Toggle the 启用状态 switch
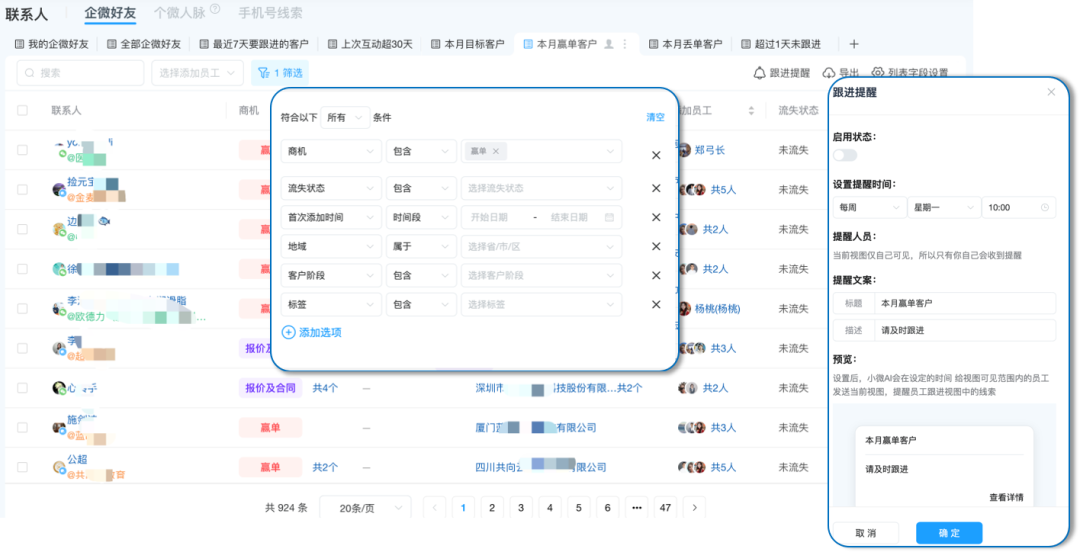The height and width of the screenshot is (552, 1080). [844, 155]
